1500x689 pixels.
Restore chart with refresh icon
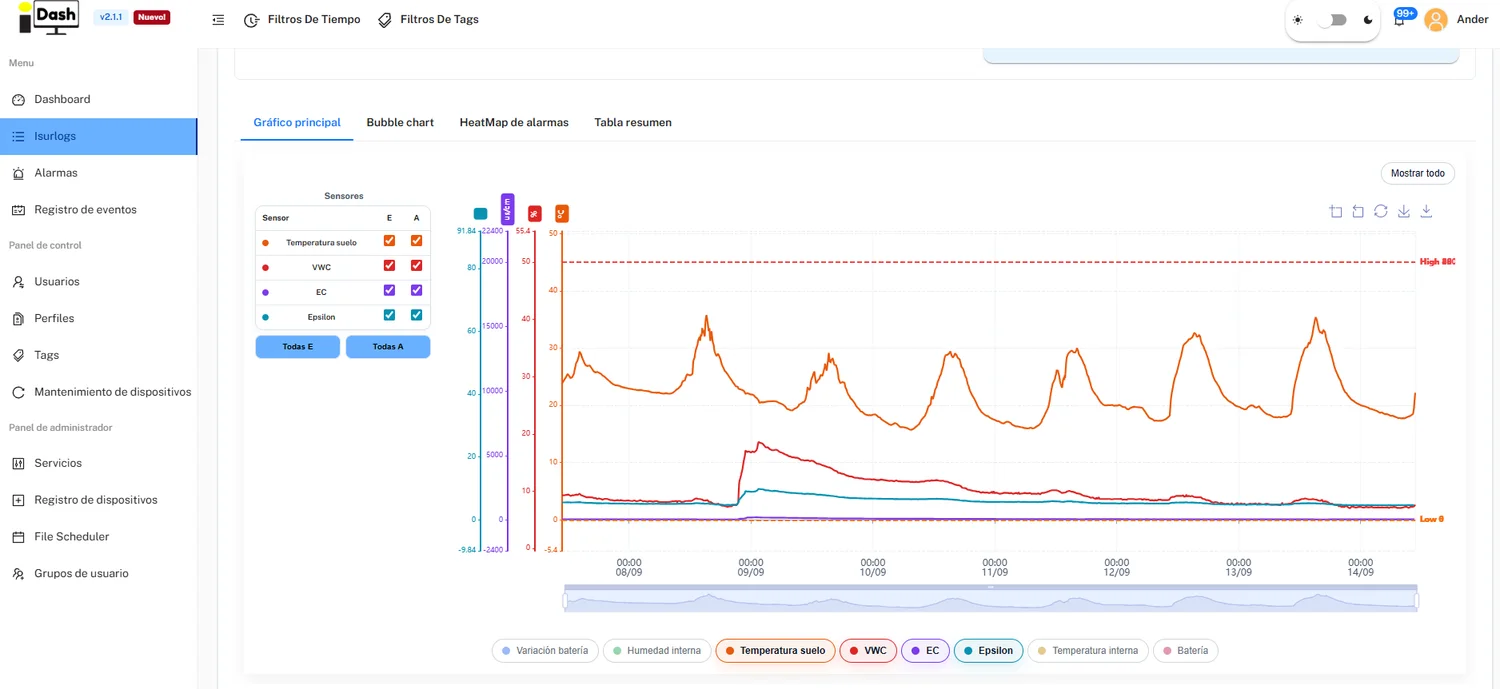[x=1380, y=211]
